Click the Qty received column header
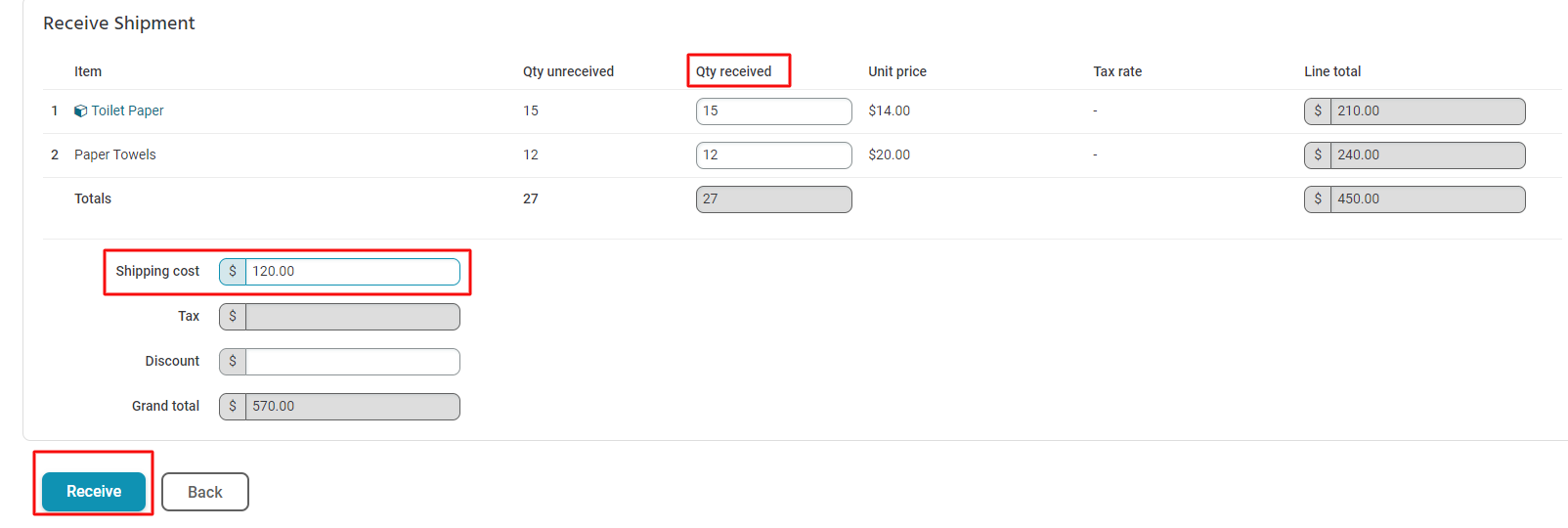Viewport: 1568px width, 528px height. (x=733, y=71)
